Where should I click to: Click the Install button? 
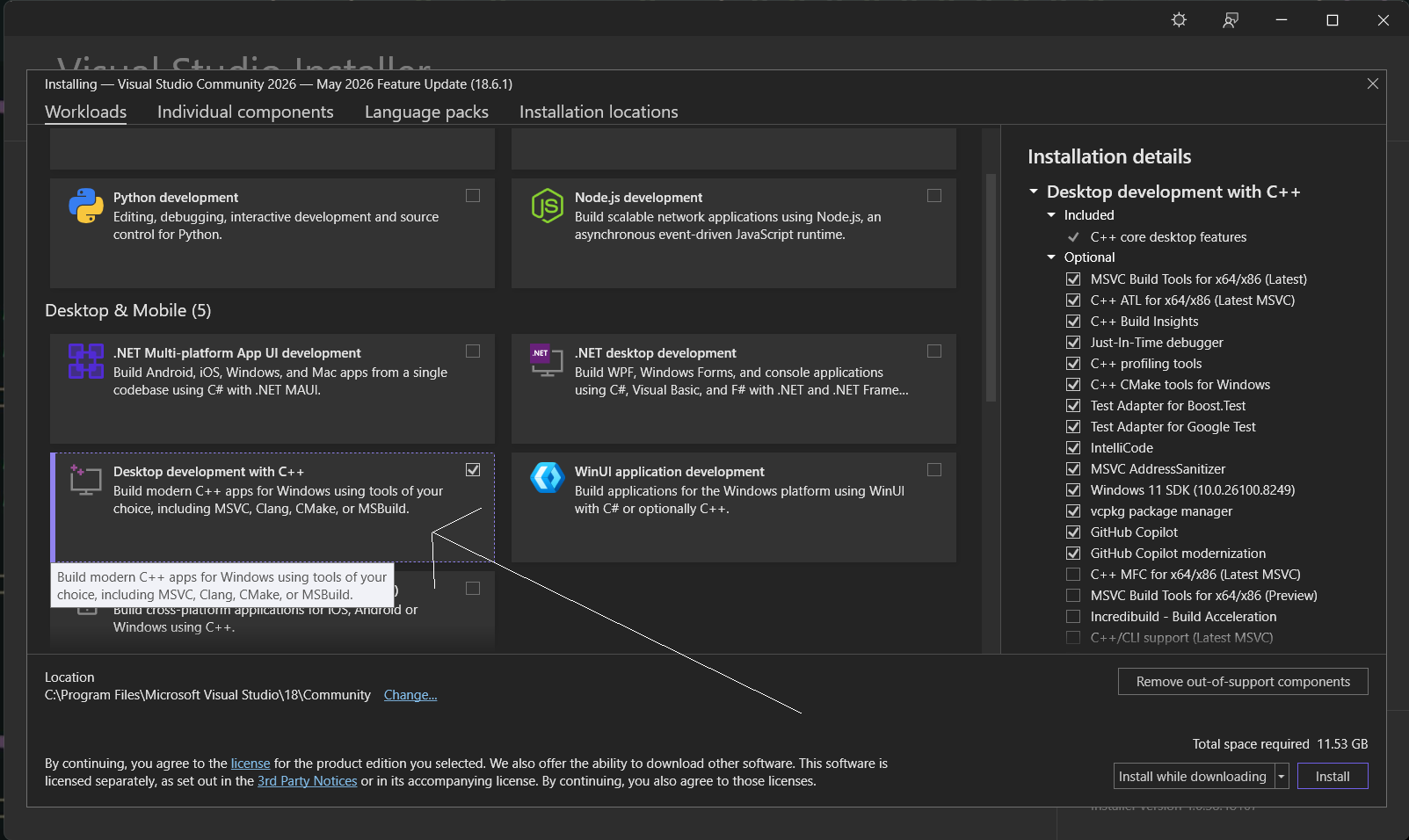coord(1333,777)
